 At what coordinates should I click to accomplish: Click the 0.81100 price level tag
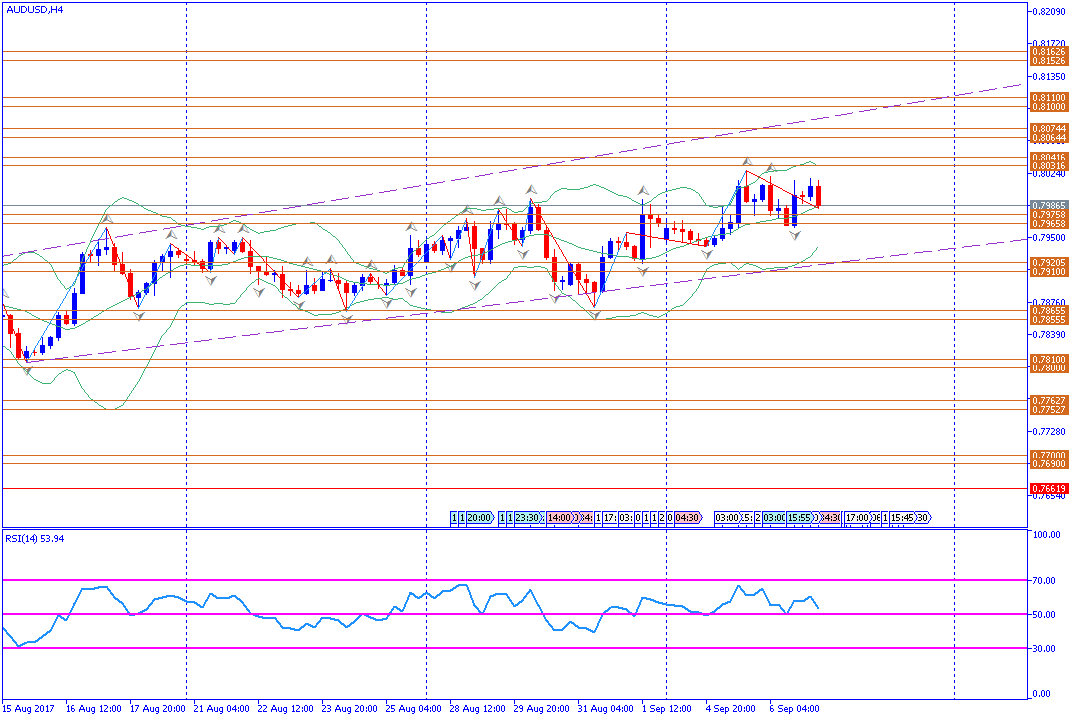click(x=1046, y=98)
